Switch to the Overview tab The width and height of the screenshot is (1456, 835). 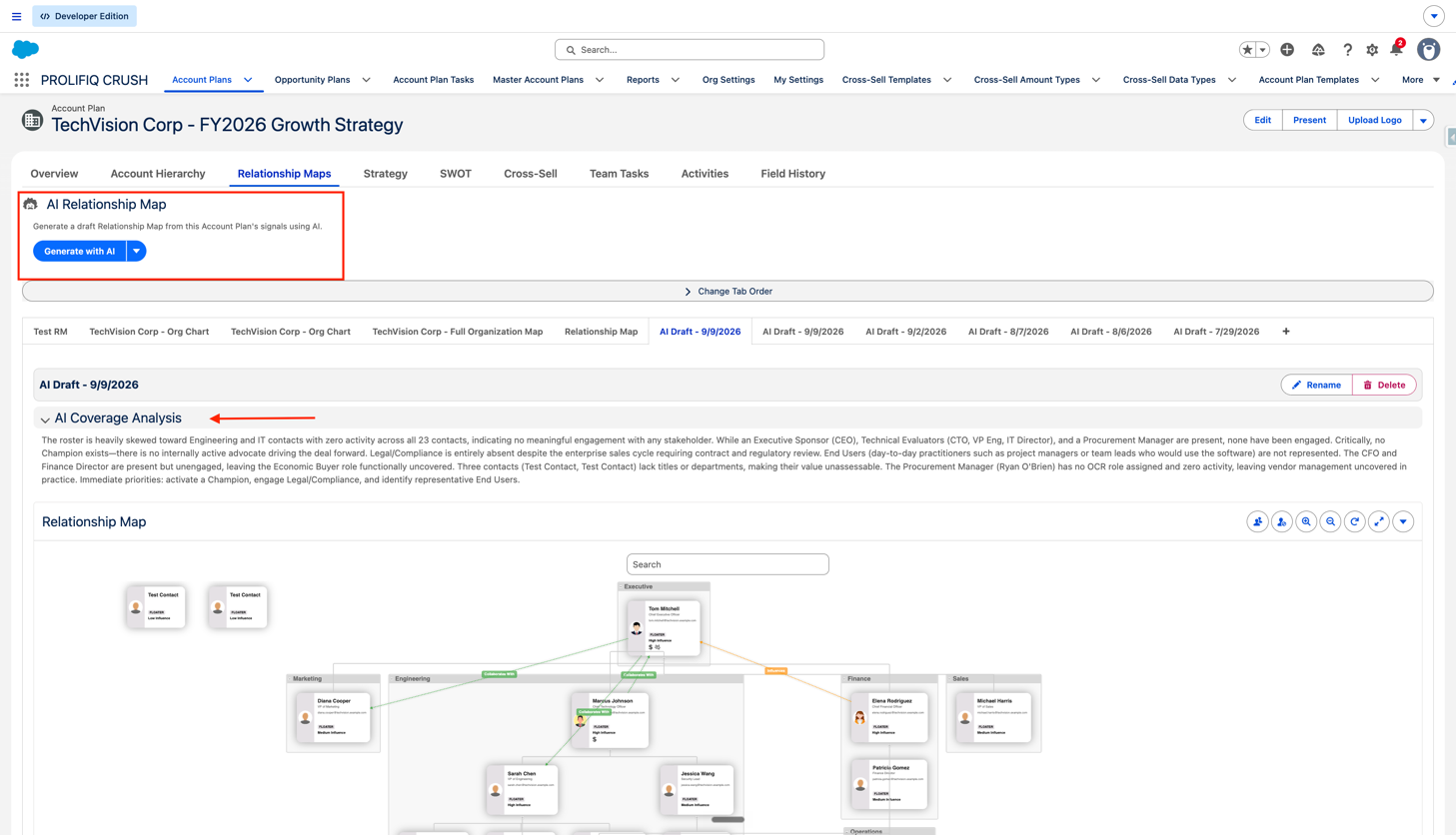point(54,174)
